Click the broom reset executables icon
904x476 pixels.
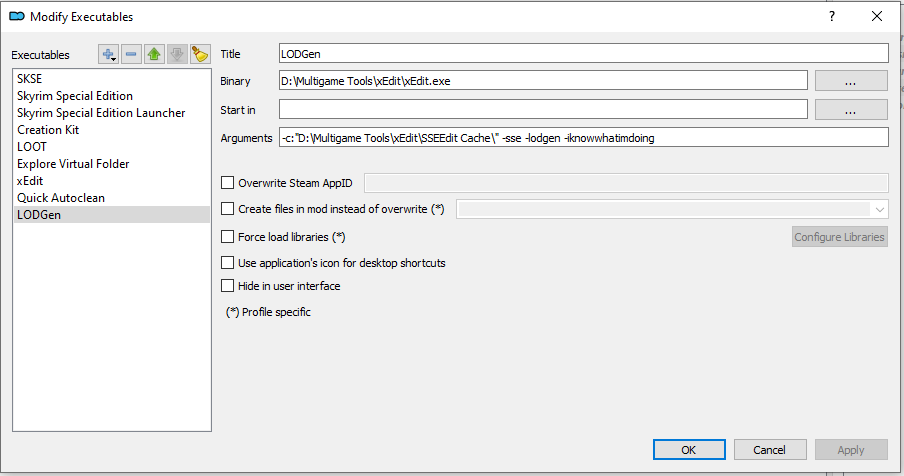[x=199, y=54]
